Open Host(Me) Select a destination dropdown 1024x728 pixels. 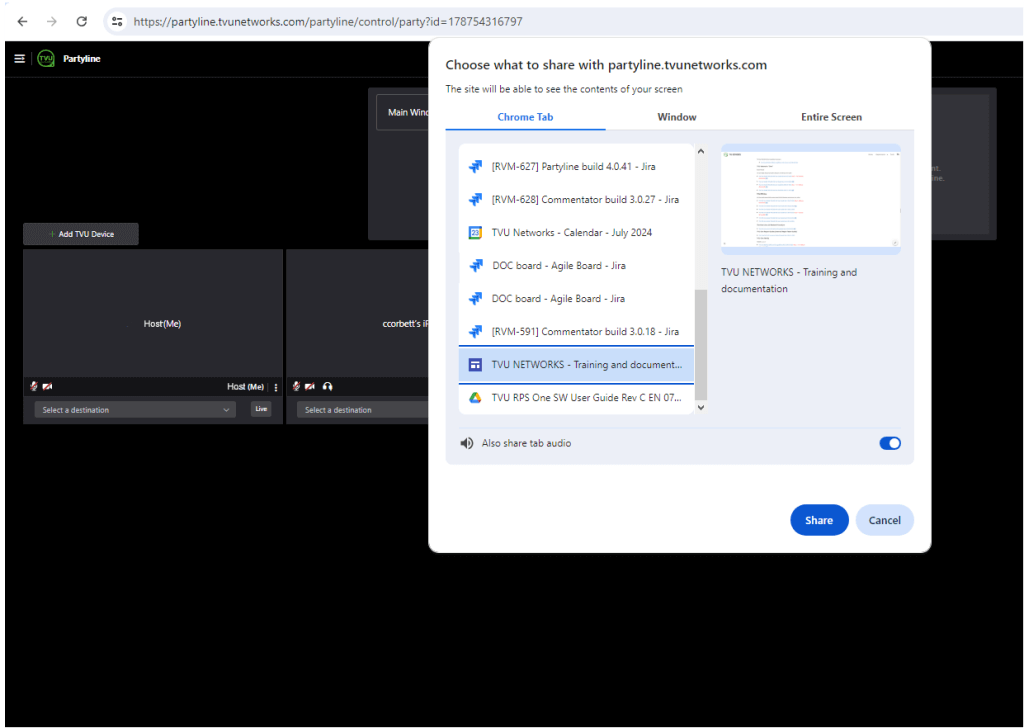click(135, 410)
